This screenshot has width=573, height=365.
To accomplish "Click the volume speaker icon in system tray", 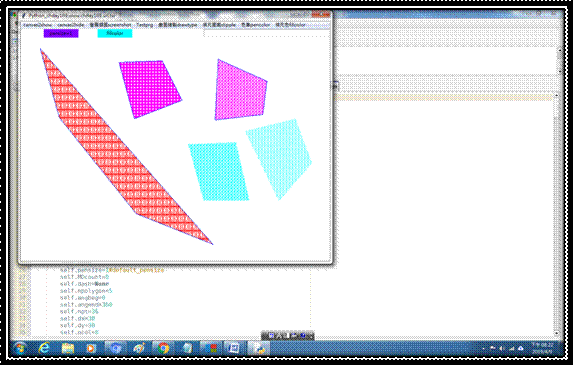I will click(x=502, y=349).
